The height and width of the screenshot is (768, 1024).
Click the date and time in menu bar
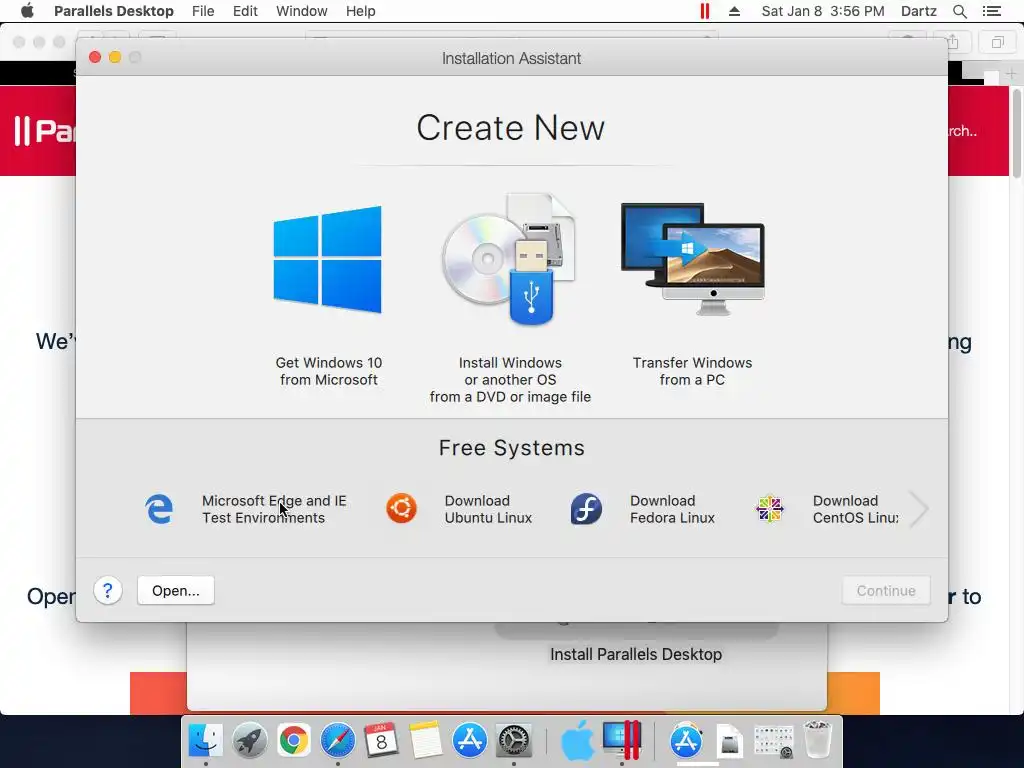[823, 11]
